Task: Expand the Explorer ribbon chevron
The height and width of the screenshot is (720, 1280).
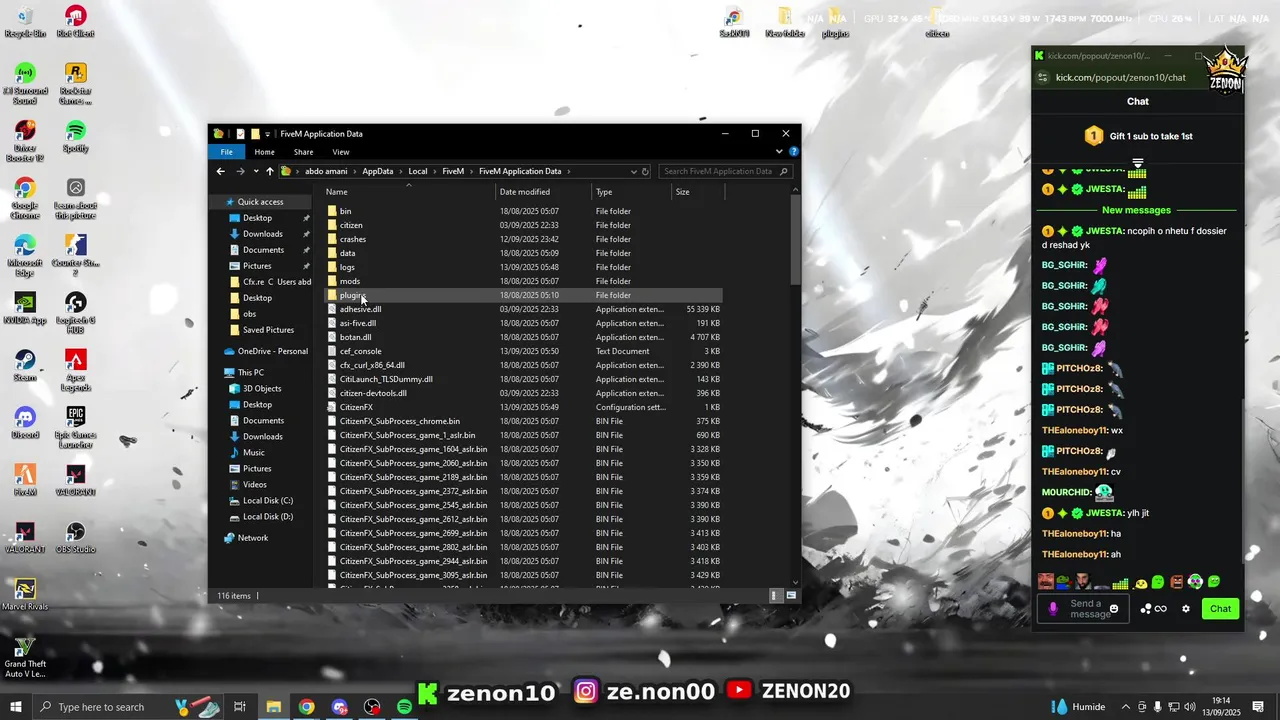Action: [779, 152]
